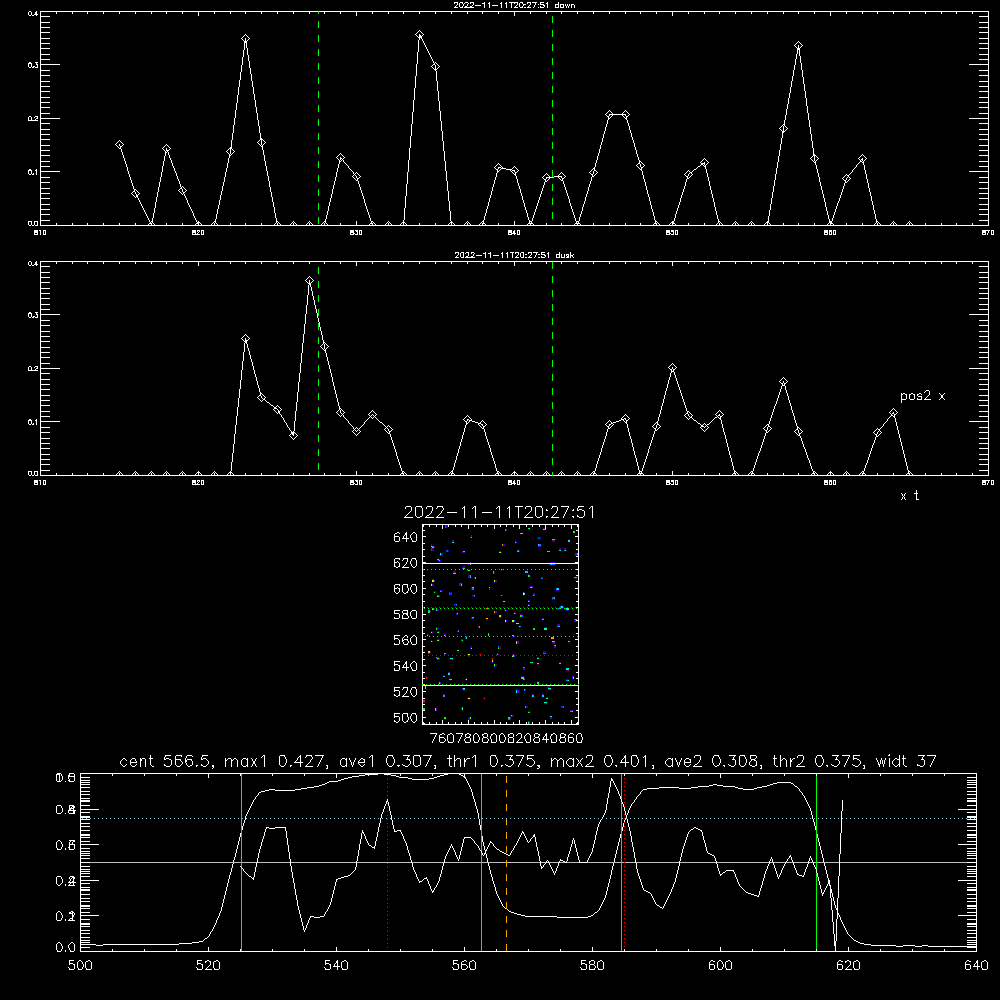Click the dawn plot flat-top peak at 846-847
This screenshot has width=1000, height=1000.
[x=617, y=115]
